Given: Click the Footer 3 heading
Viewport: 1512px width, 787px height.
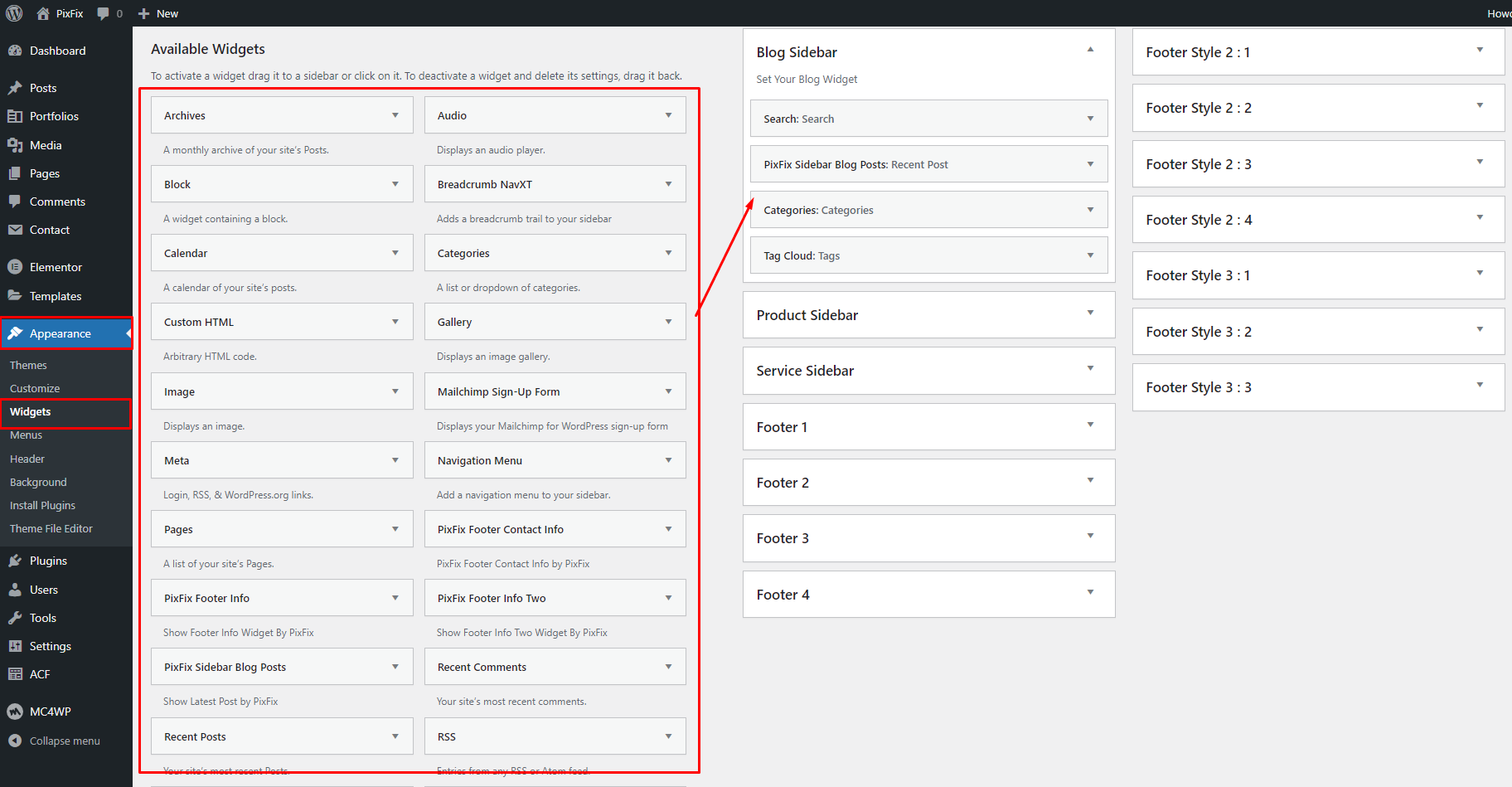Looking at the screenshot, I should pyautogui.click(x=783, y=538).
